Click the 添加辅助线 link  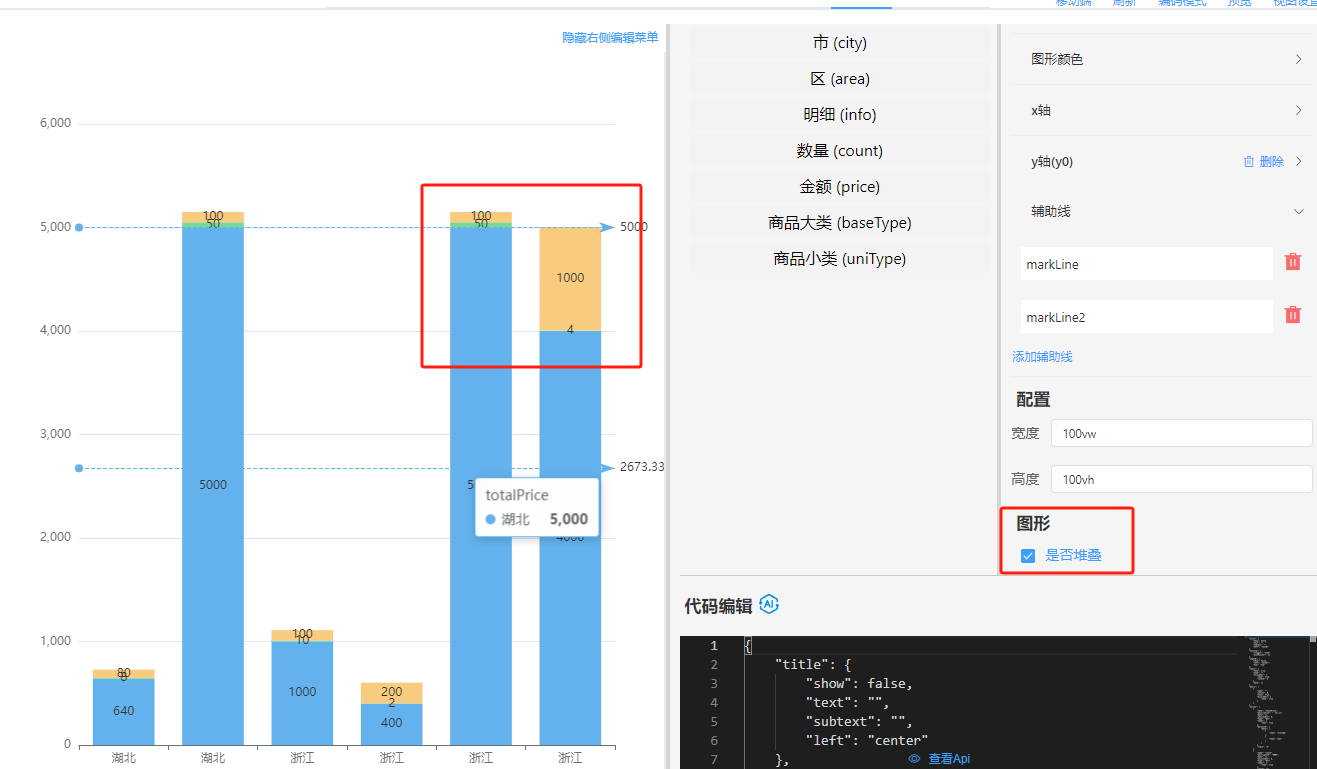[1042, 357]
